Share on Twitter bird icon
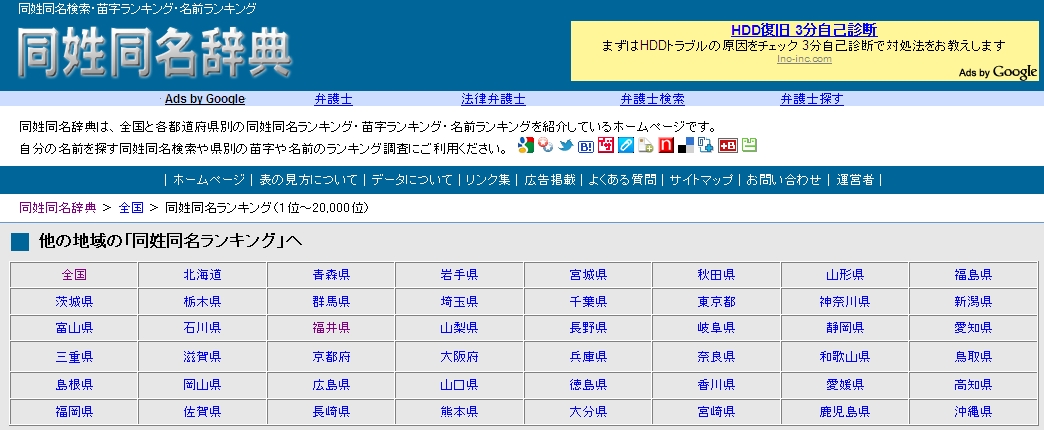 tap(566, 146)
